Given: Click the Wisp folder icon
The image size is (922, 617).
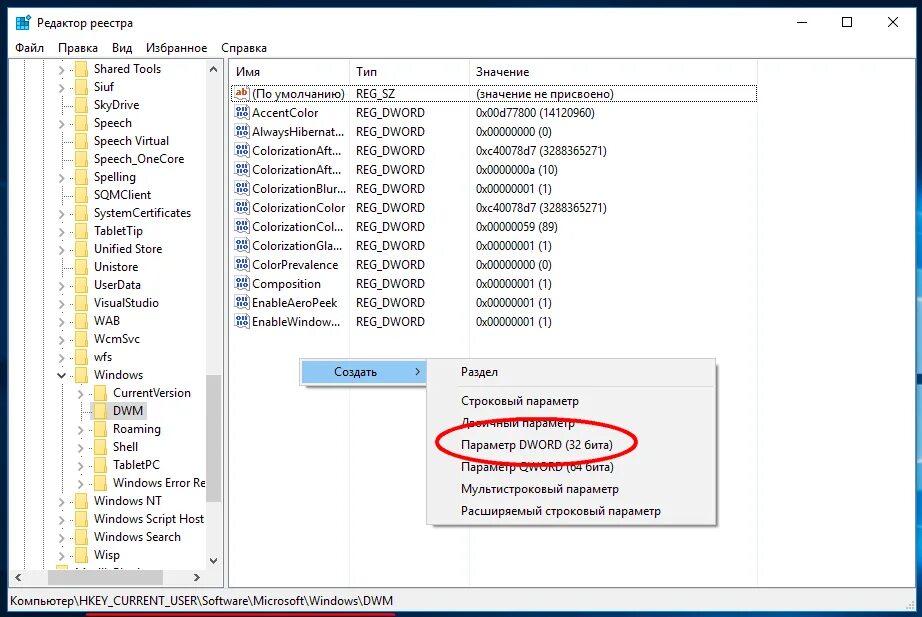Looking at the screenshot, I should (82, 555).
